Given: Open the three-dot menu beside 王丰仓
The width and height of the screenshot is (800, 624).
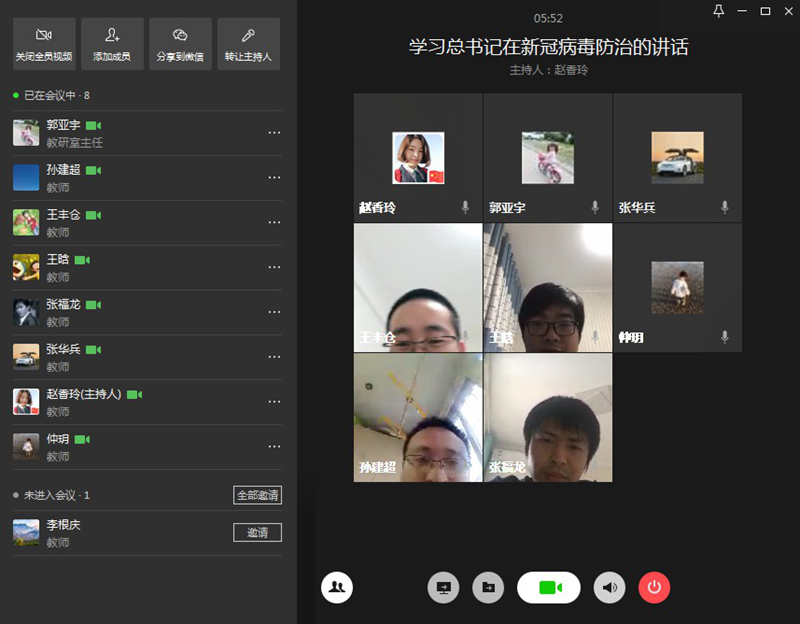Looking at the screenshot, I should pyautogui.click(x=274, y=222).
